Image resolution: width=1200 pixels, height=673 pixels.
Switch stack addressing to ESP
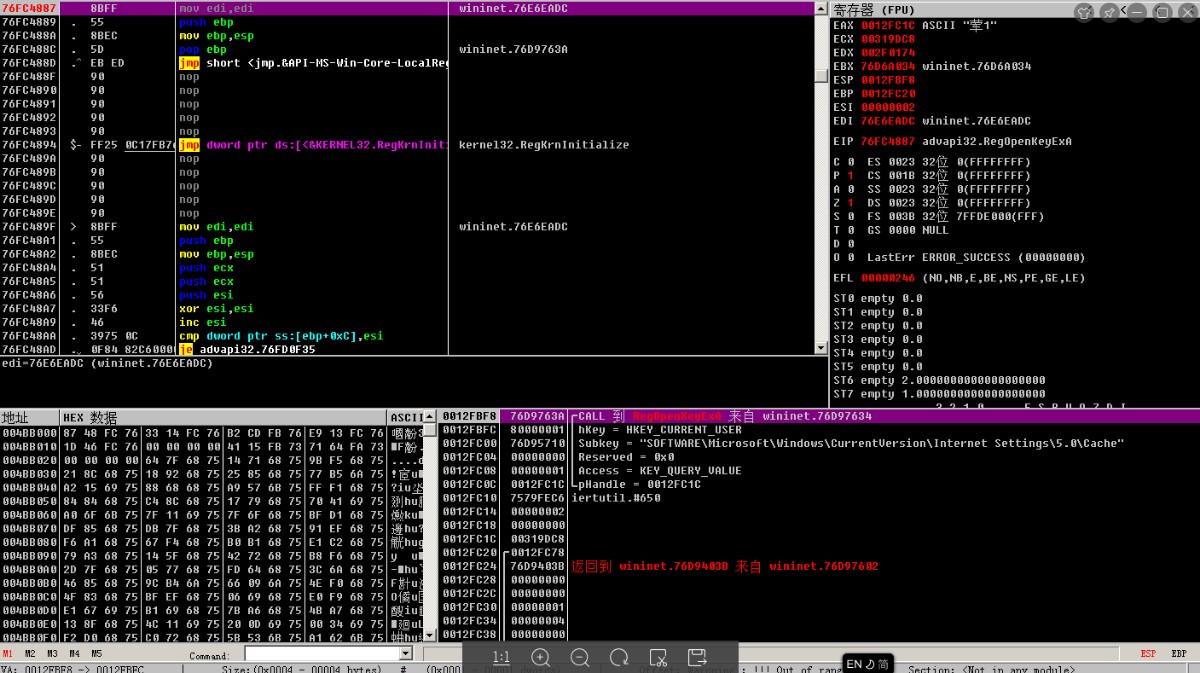1148,654
